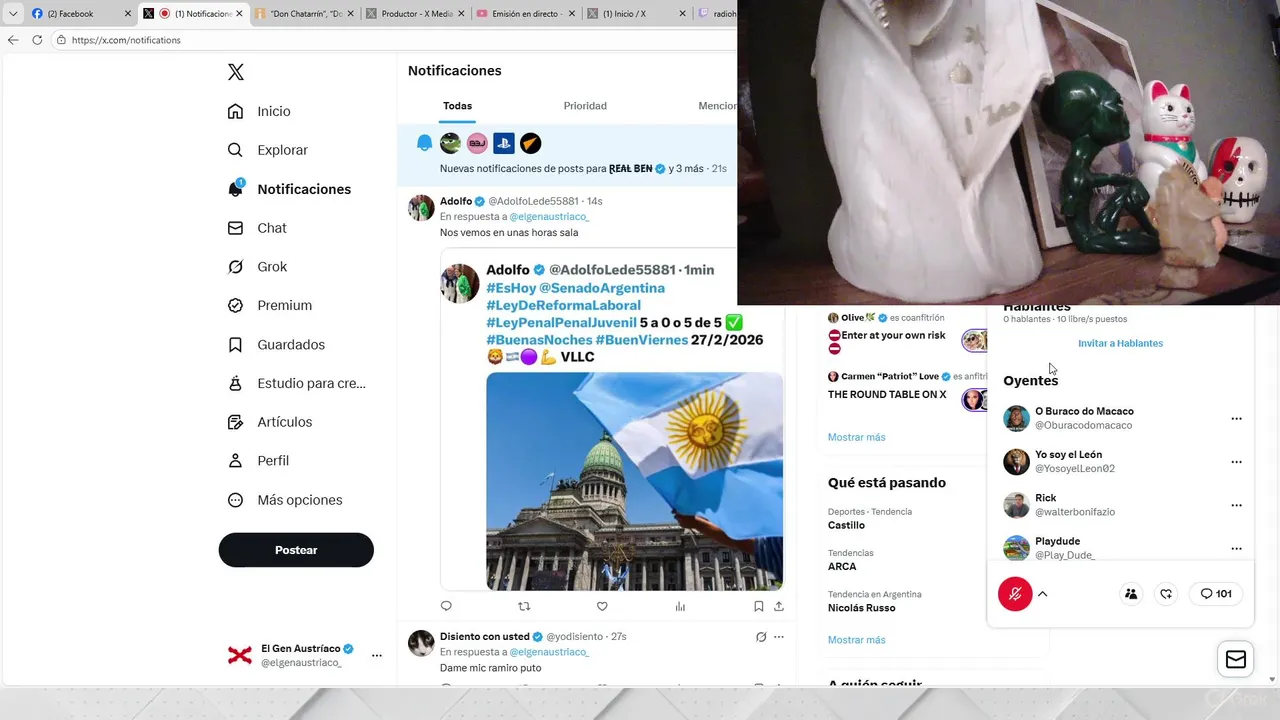1280x720 pixels.
Task: View analytics for Adolfo's post
Action: (680, 606)
